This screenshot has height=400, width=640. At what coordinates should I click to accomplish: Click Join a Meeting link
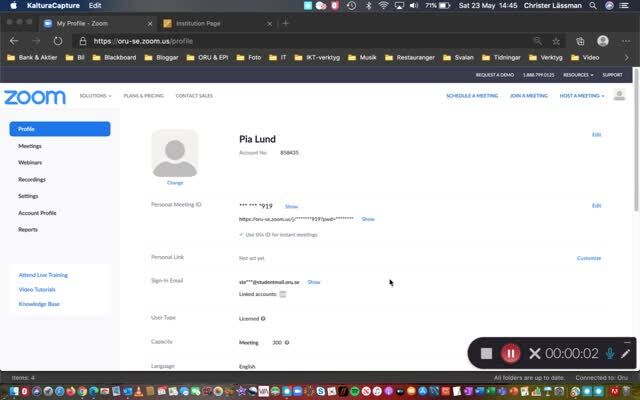[x=529, y=96]
